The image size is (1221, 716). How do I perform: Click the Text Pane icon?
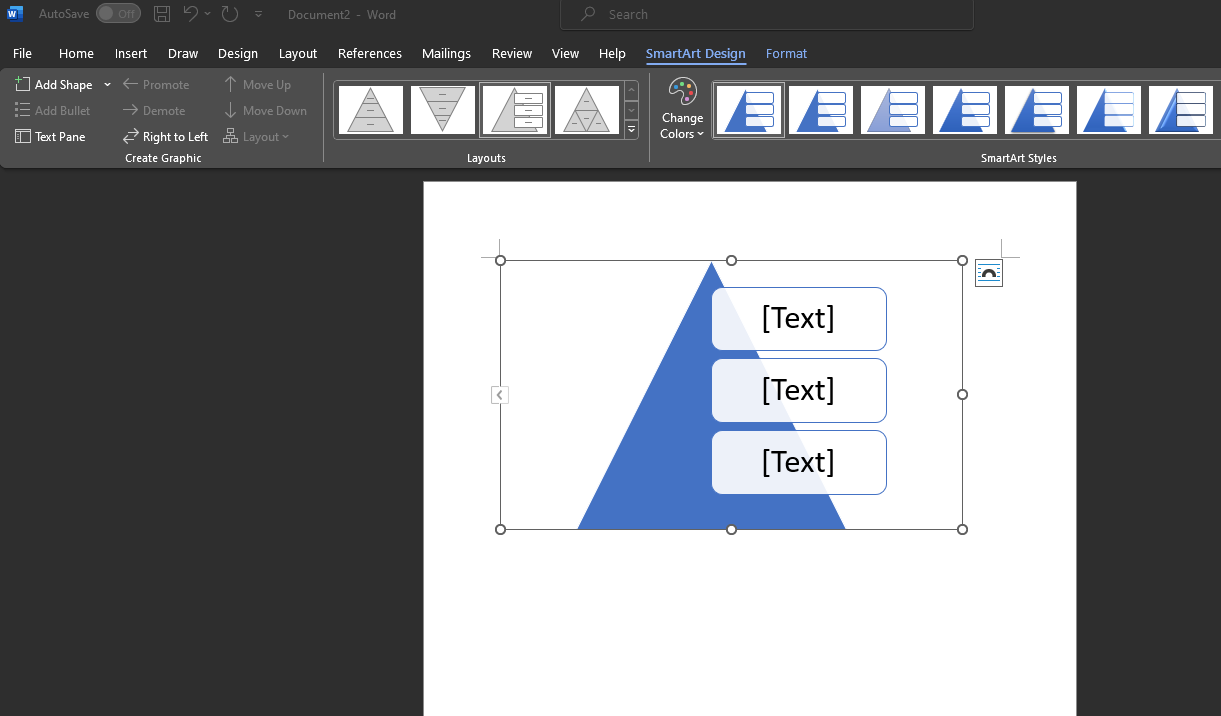pyautogui.click(x=23, y=136)
